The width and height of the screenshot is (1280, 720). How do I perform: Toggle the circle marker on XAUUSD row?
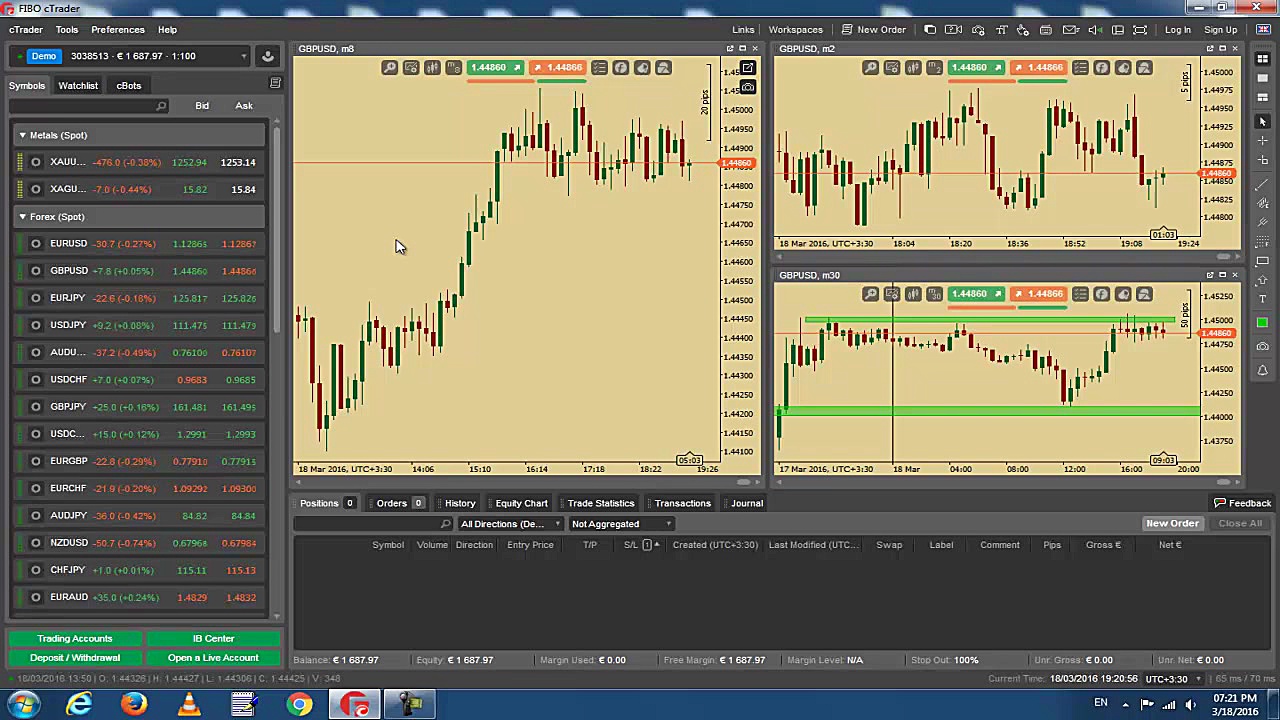coord(36,162)
